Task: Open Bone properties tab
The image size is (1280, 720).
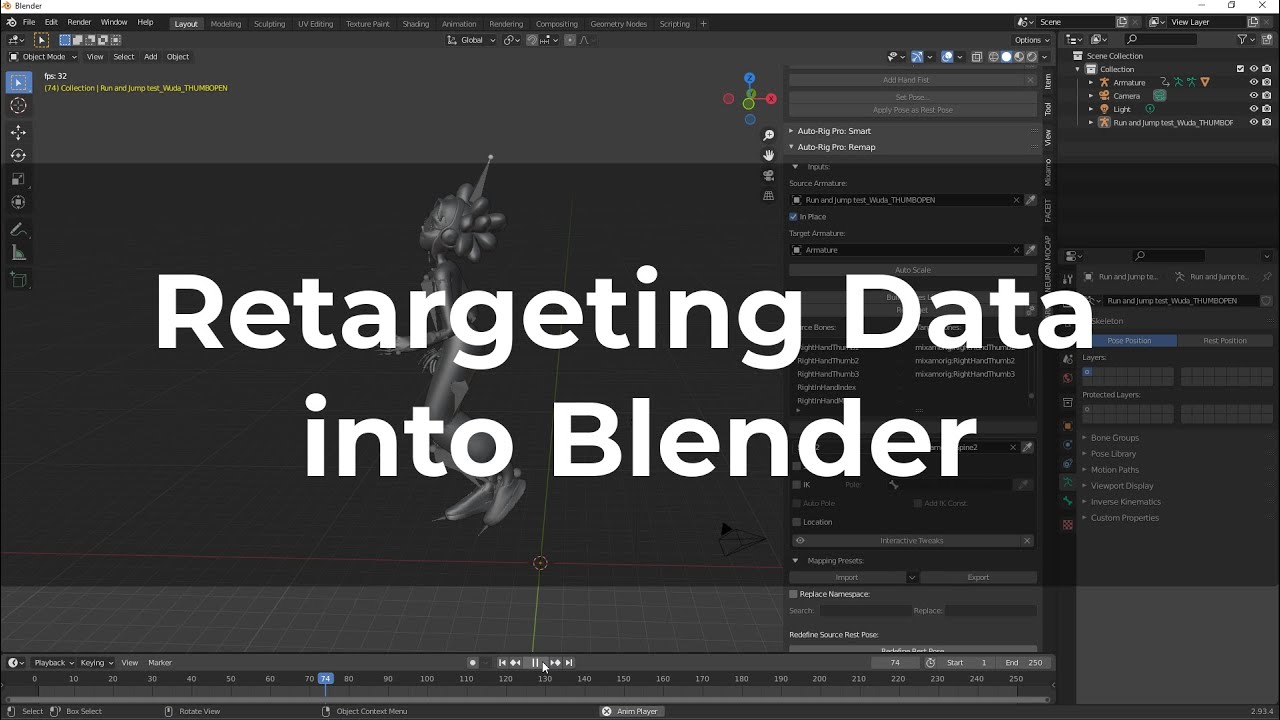Action: tap(1068, 502)
